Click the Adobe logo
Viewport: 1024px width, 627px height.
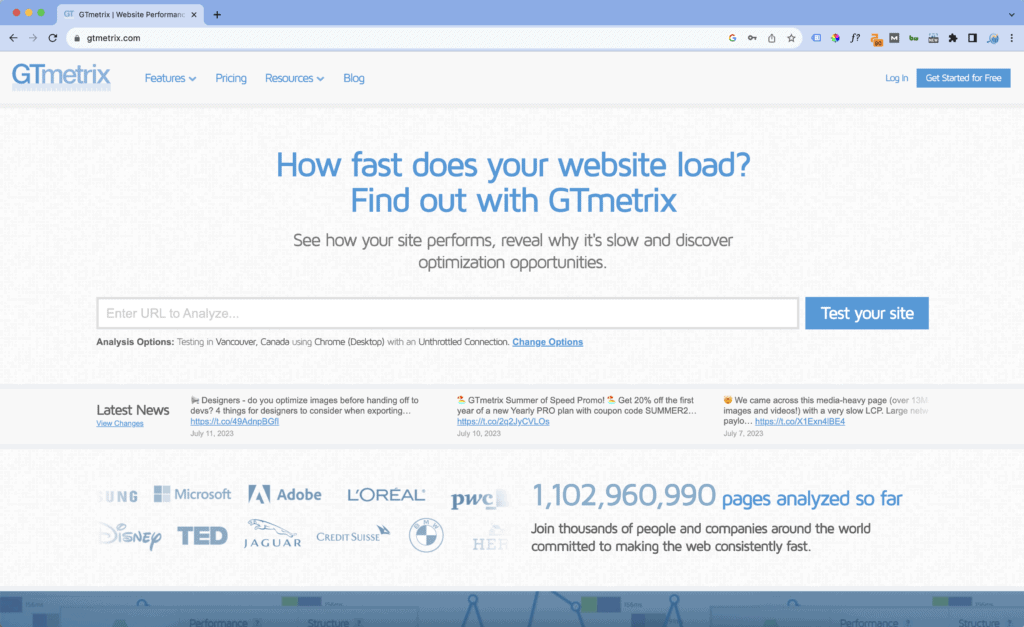coord(285,494)
